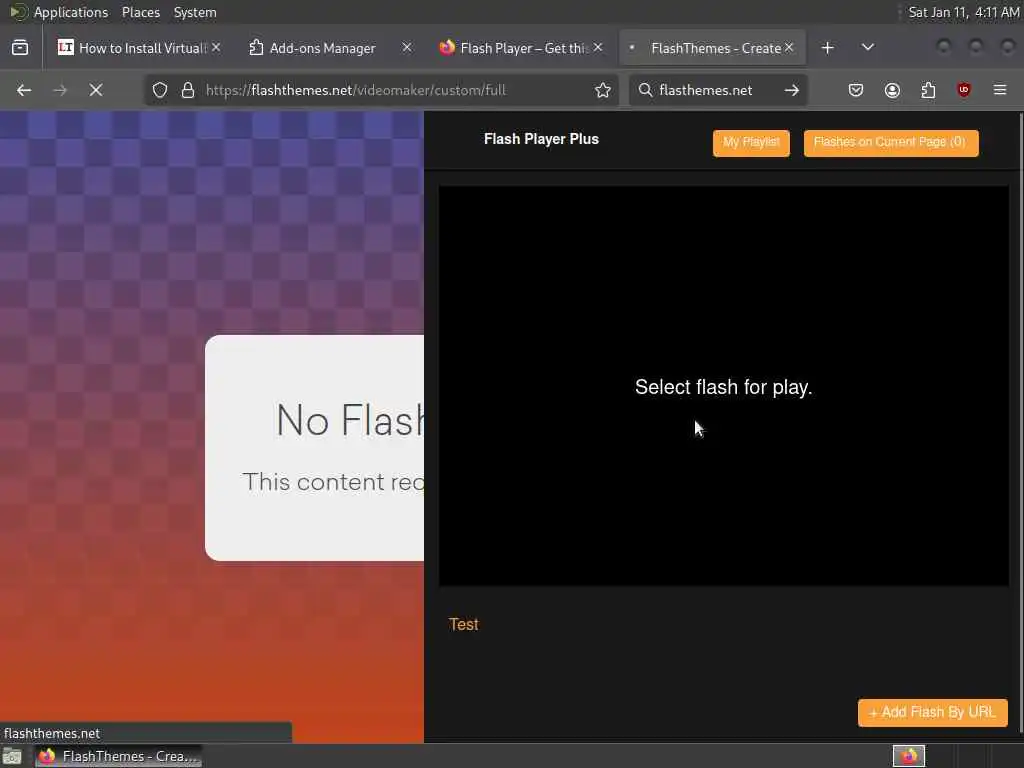Select the FlashThemes - Create tab
The width and height of the screenshot is (1024, 768).
(712, 48)
